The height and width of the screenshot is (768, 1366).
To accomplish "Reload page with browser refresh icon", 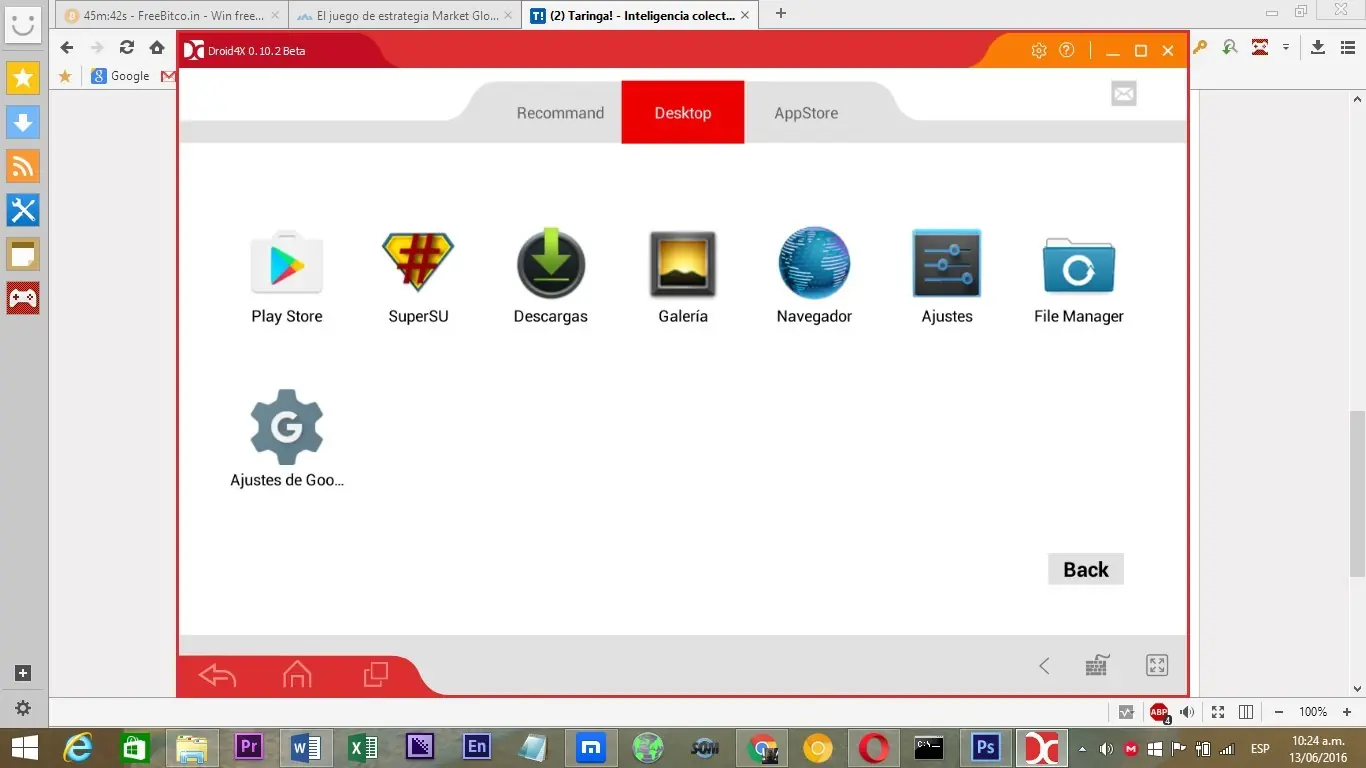I will click(x=127, y=47).
